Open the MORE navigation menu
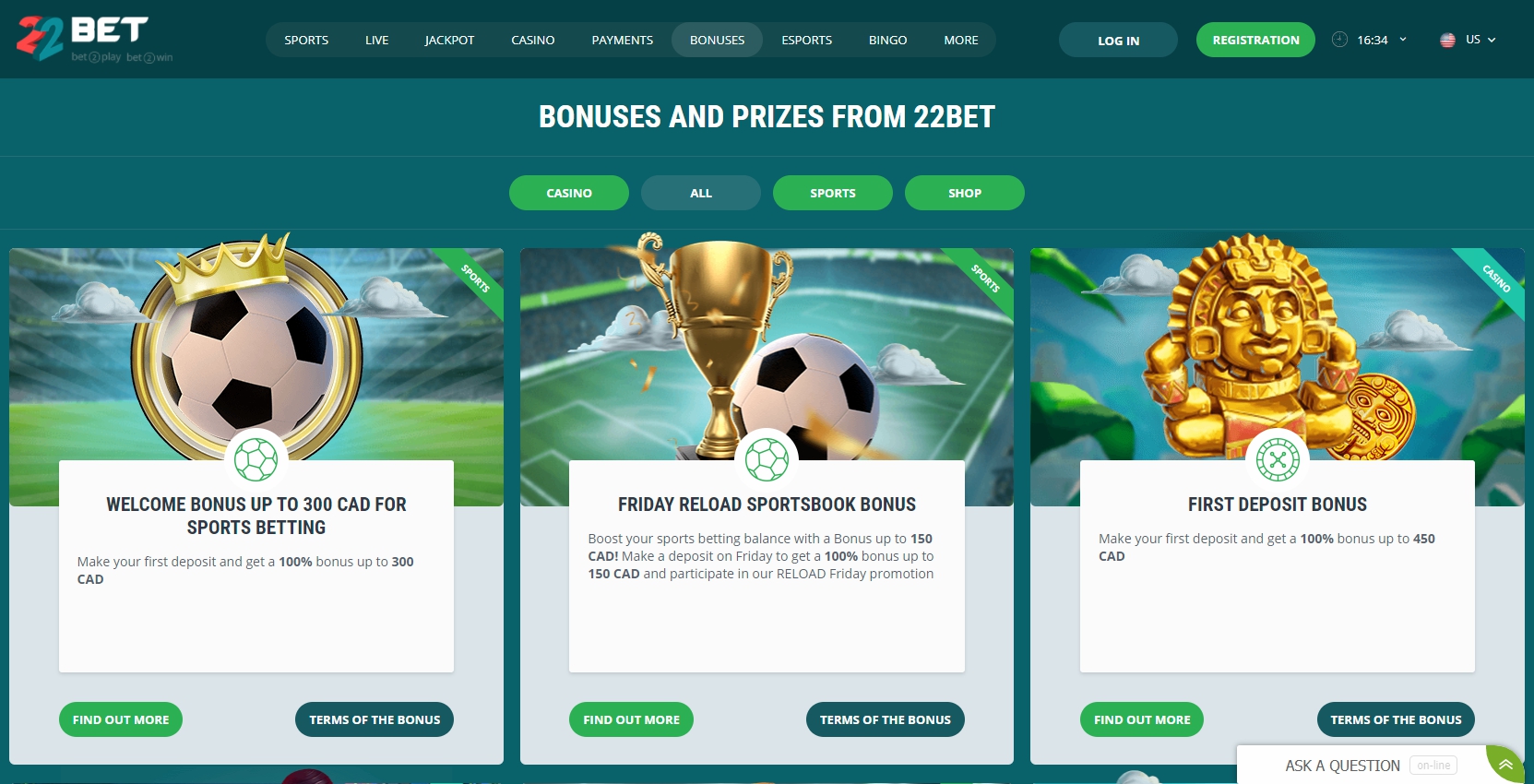Screen dimensions: 1534x784 pyautogui.click(x=961, y=40)
